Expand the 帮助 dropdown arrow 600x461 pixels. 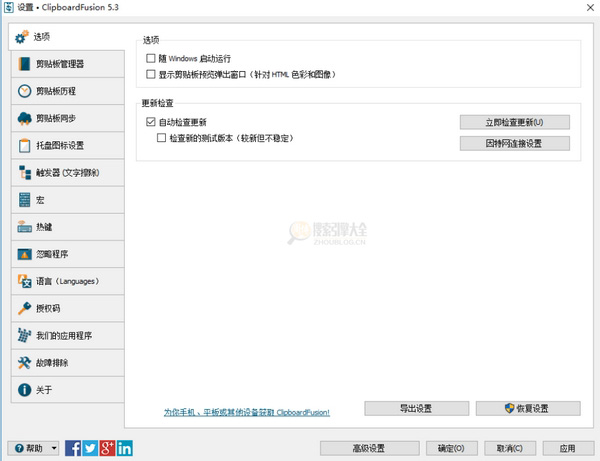[54, 448]
